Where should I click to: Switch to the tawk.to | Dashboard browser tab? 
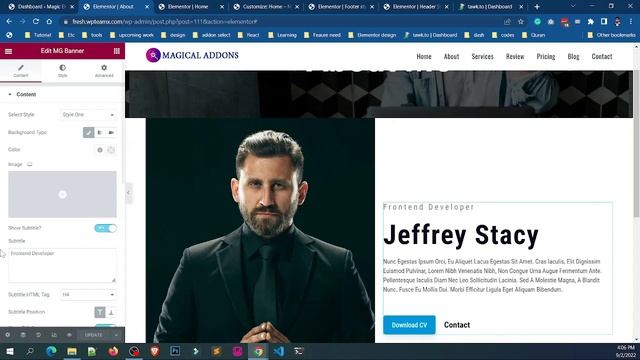491,7
